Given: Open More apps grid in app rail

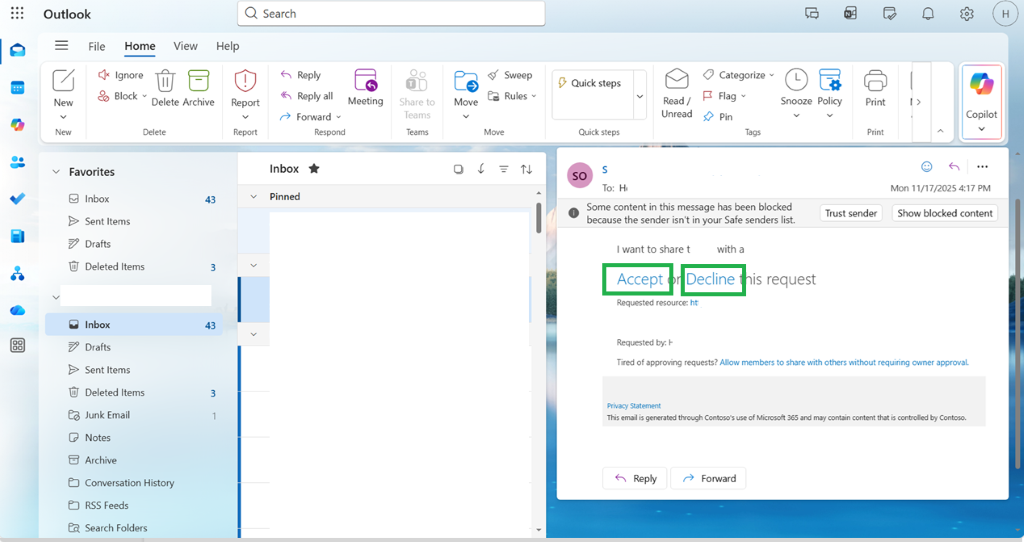Looking at the screenshot, I should tap(18, 345).
